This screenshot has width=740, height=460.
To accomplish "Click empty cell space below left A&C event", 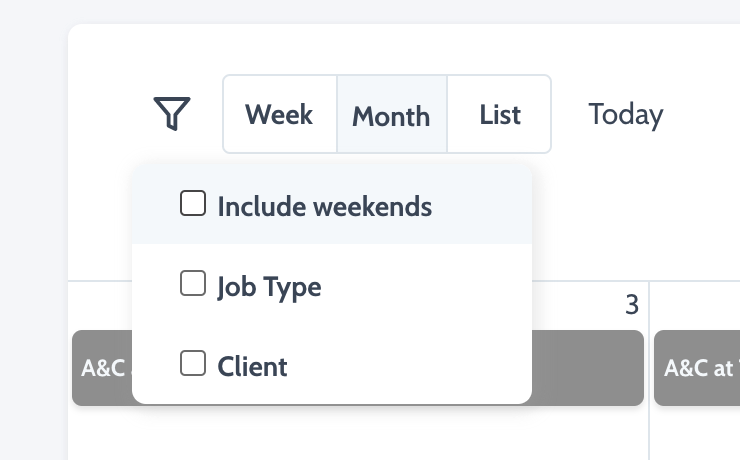I will tap(100, 432).
